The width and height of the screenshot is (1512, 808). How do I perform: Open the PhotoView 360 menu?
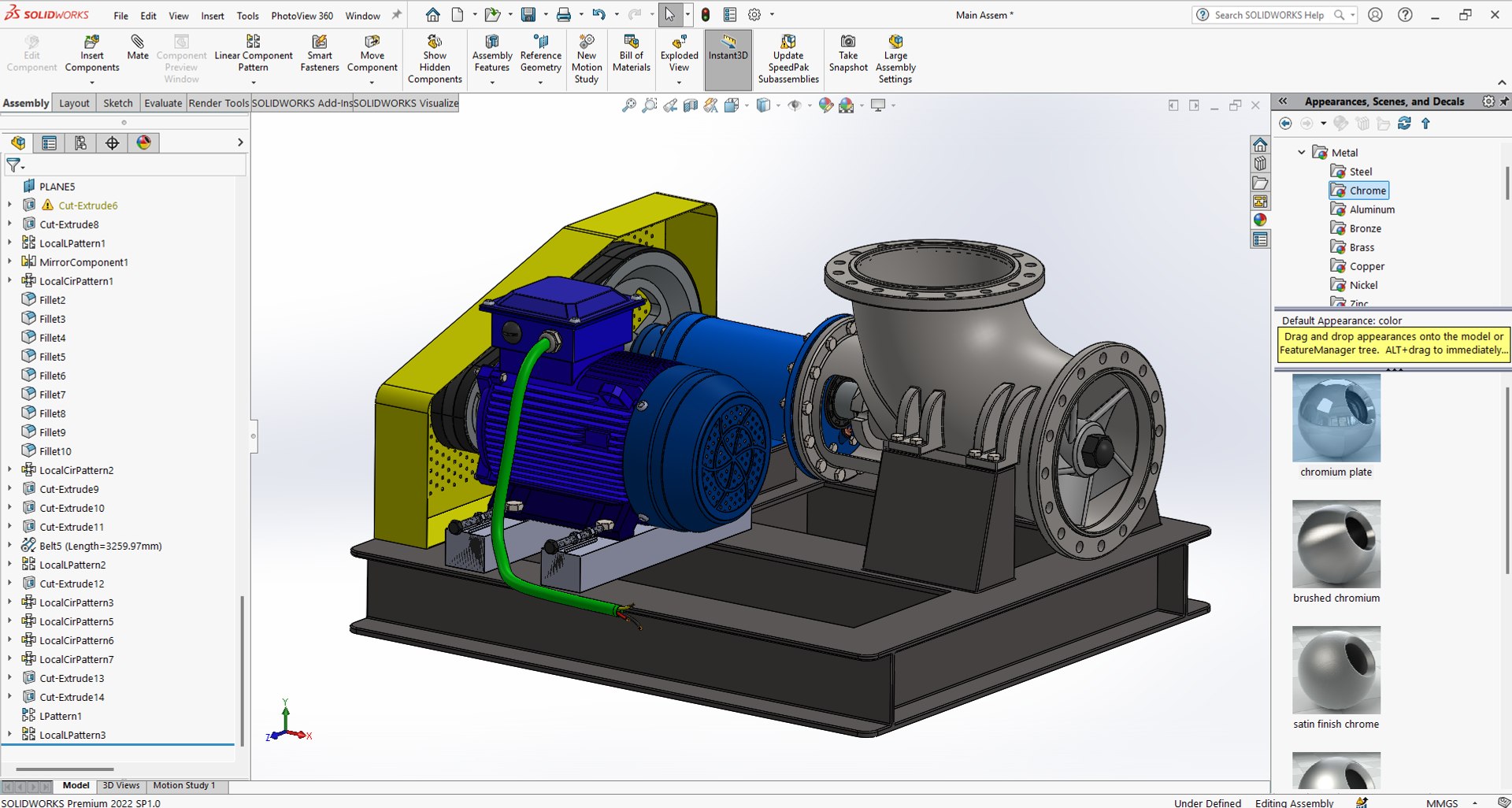(302, 16)
